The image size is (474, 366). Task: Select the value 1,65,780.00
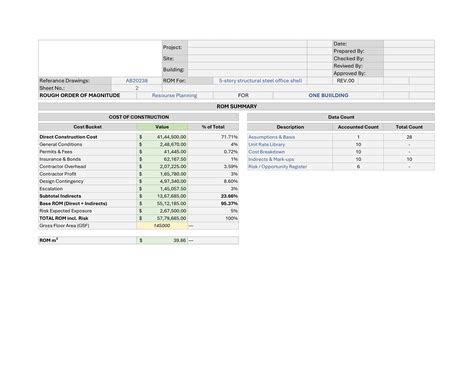tap(162, 174)
